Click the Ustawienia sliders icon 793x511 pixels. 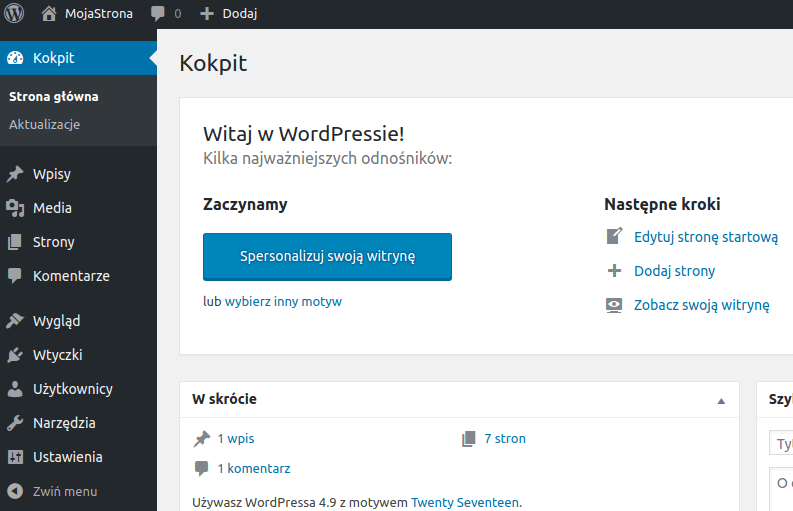coord(15,457)
